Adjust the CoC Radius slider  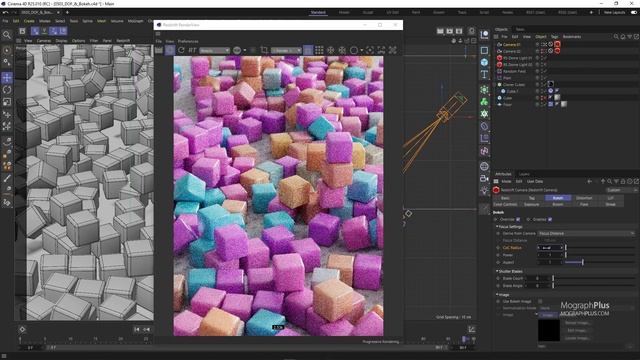point(600,248)
